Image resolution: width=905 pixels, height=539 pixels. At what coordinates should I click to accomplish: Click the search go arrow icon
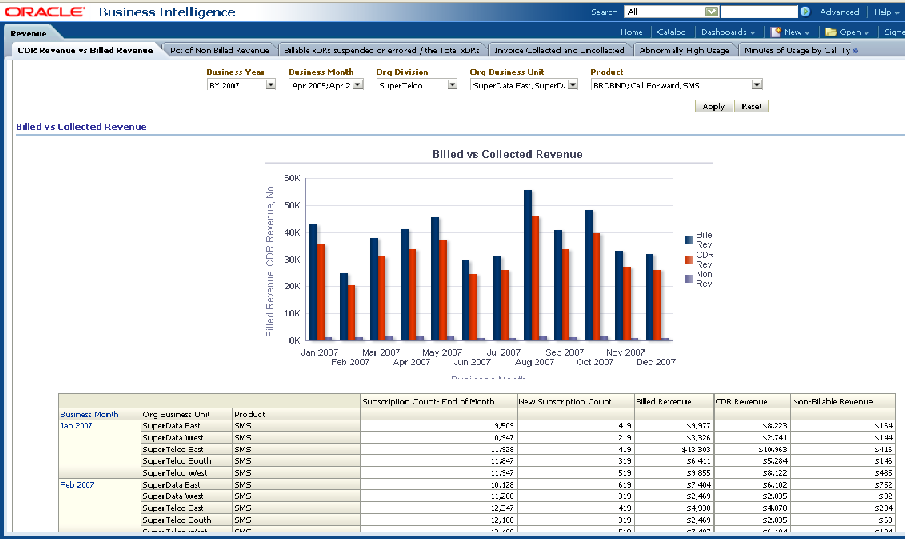(x=805, y=12)
